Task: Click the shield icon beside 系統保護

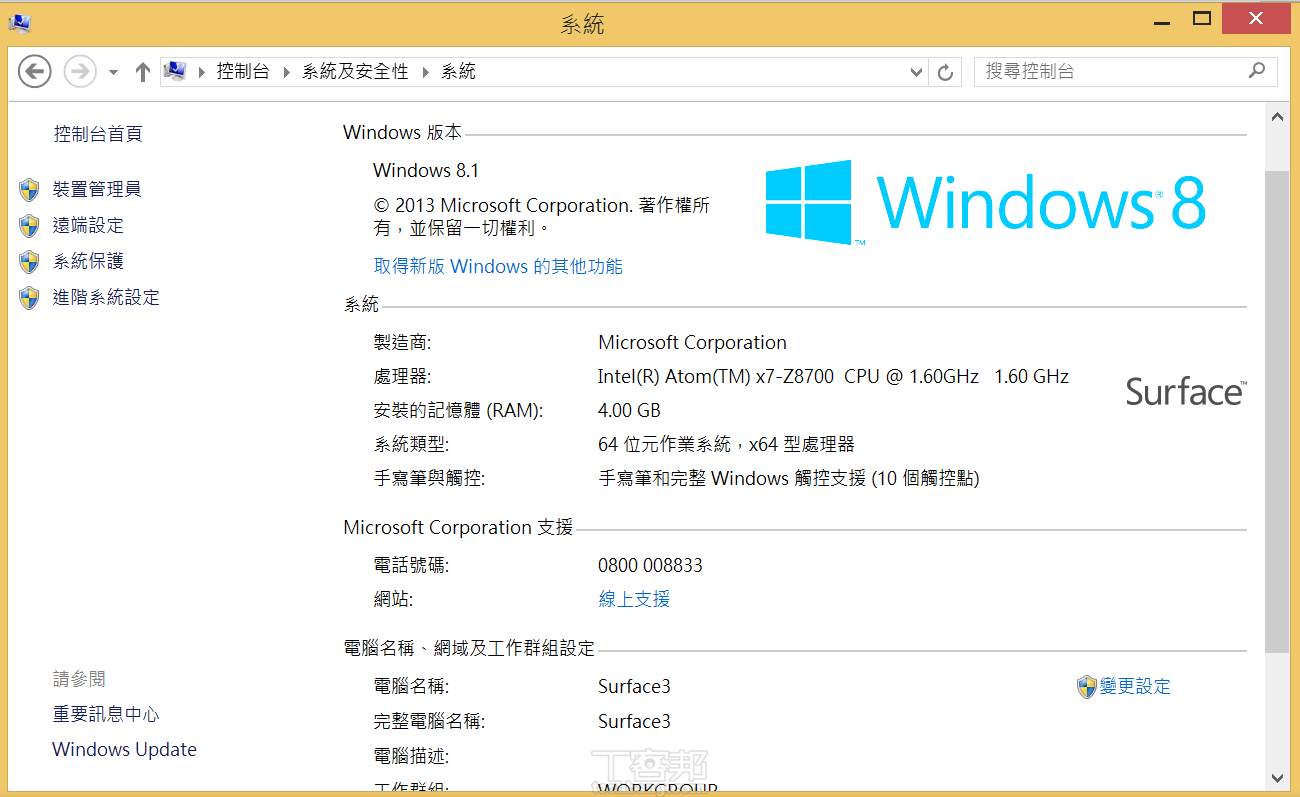Action: click(x=29, y=262)
